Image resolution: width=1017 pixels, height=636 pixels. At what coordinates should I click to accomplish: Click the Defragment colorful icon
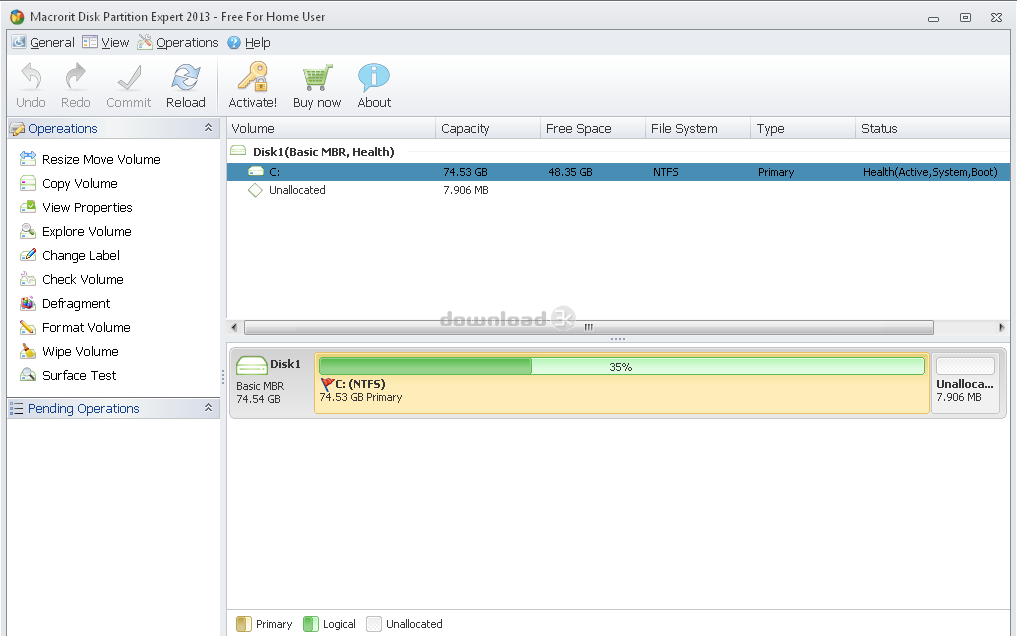pyautogui.click(x=28, y=303)
